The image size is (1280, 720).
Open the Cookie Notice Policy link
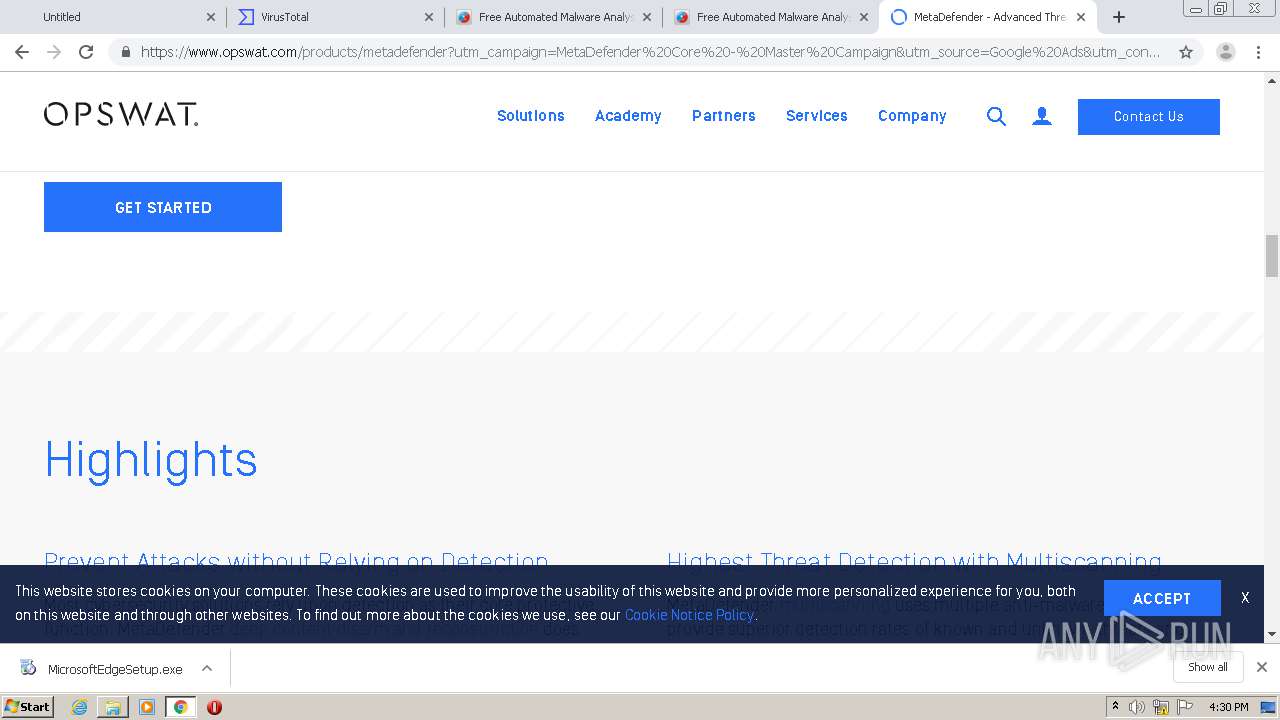click(x=689, y=615)
